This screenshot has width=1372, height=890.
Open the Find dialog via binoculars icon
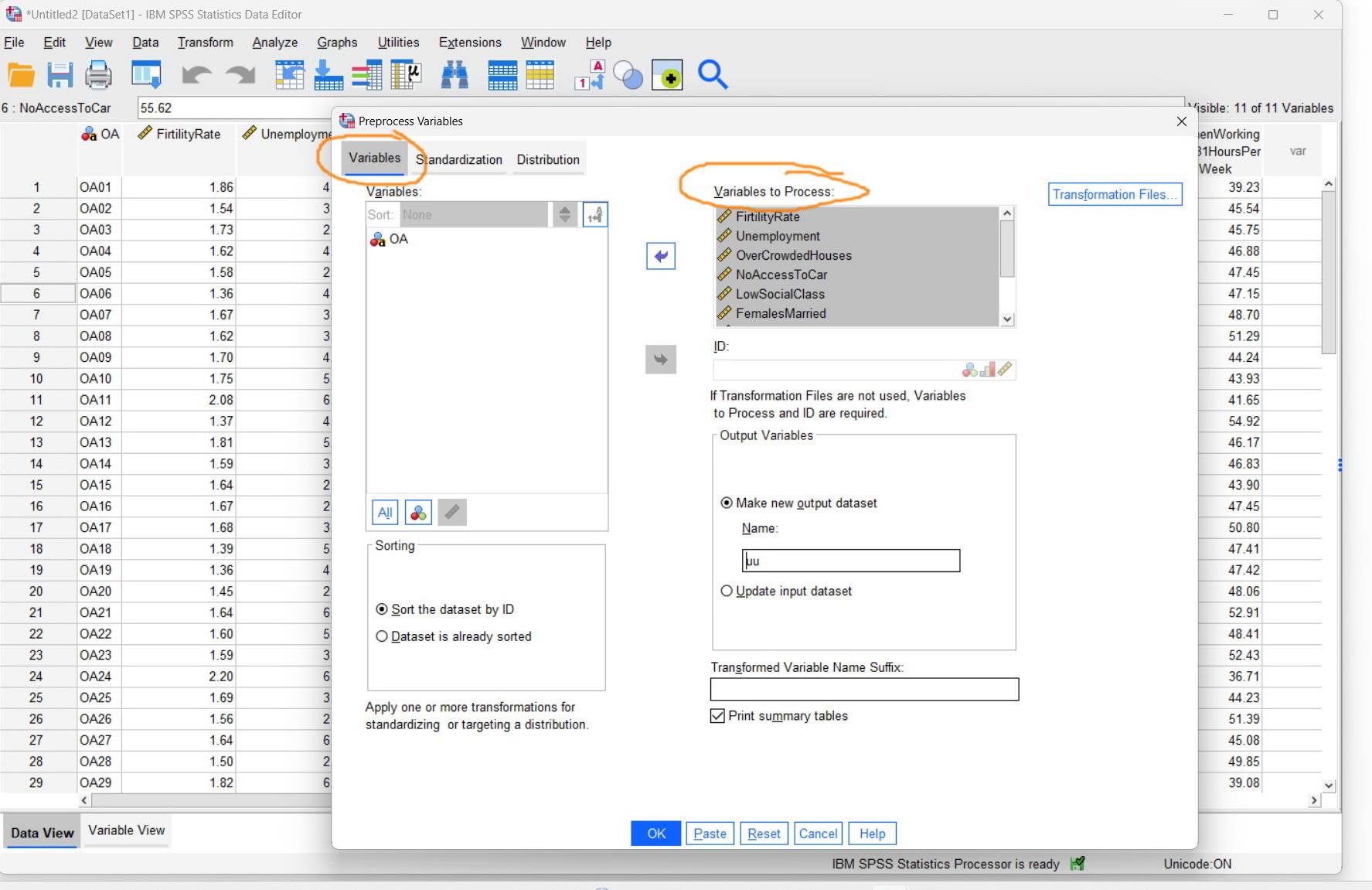pos(455,75)
